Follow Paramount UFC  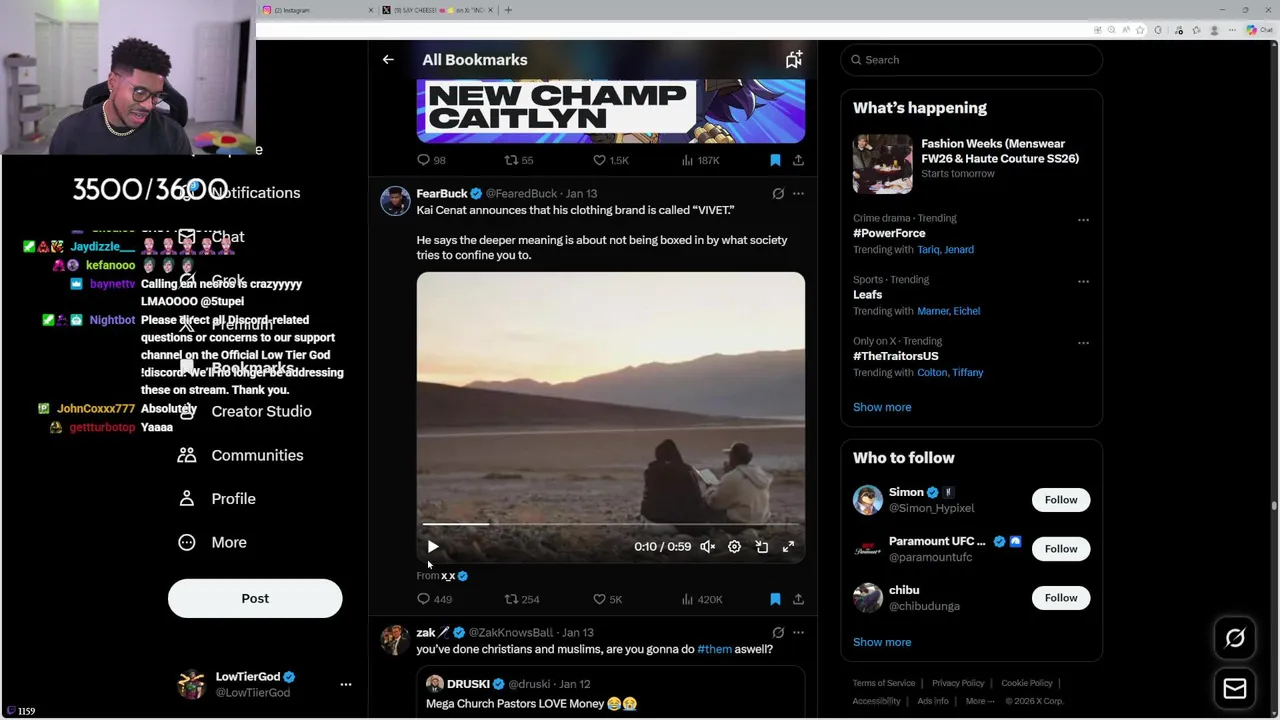point(1061,549)
